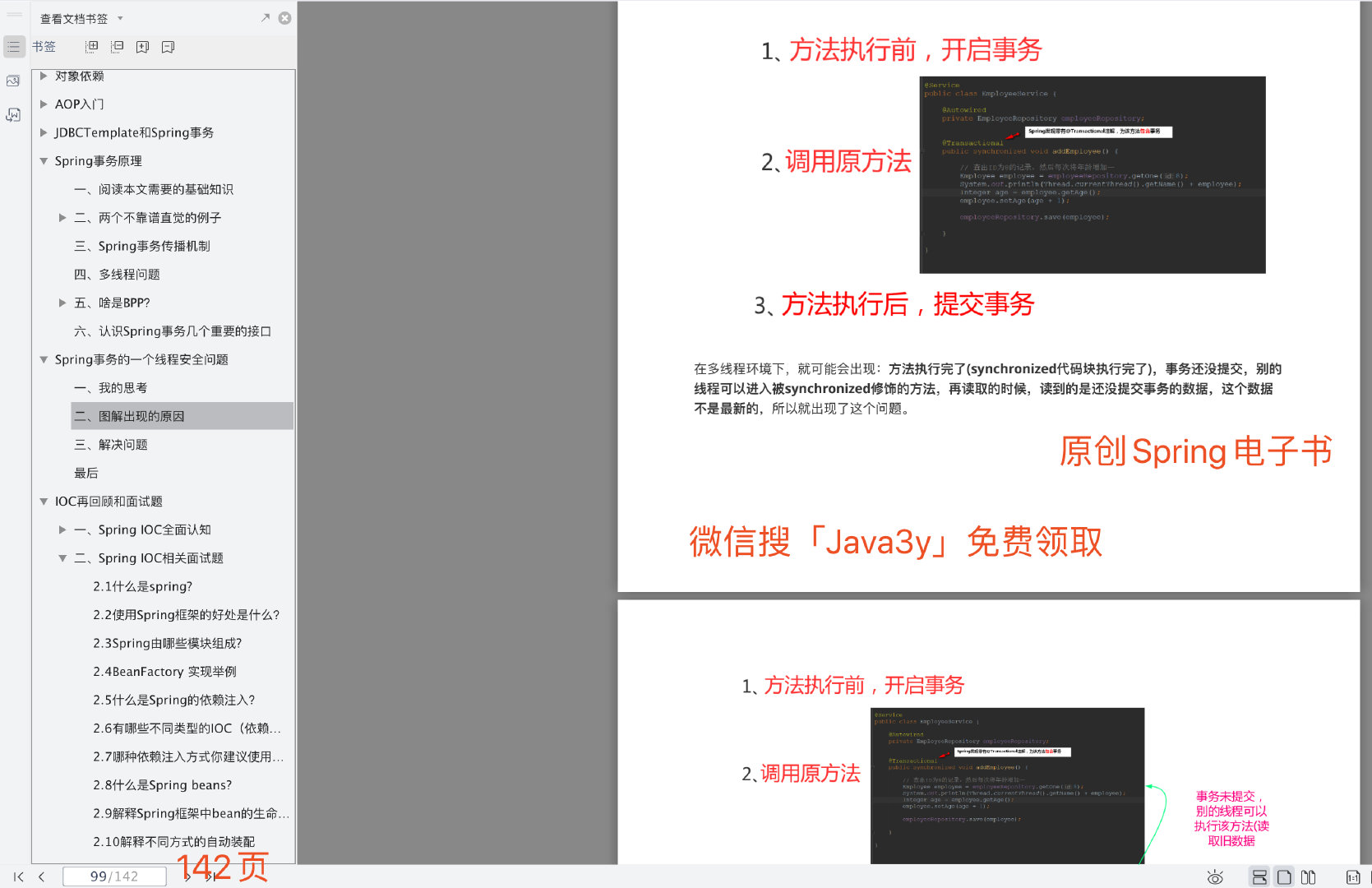Viewport: 1372px width, 888px height.
Task: Go to 2.1什么是spring? bookmark
Action: tap(142, 586)
